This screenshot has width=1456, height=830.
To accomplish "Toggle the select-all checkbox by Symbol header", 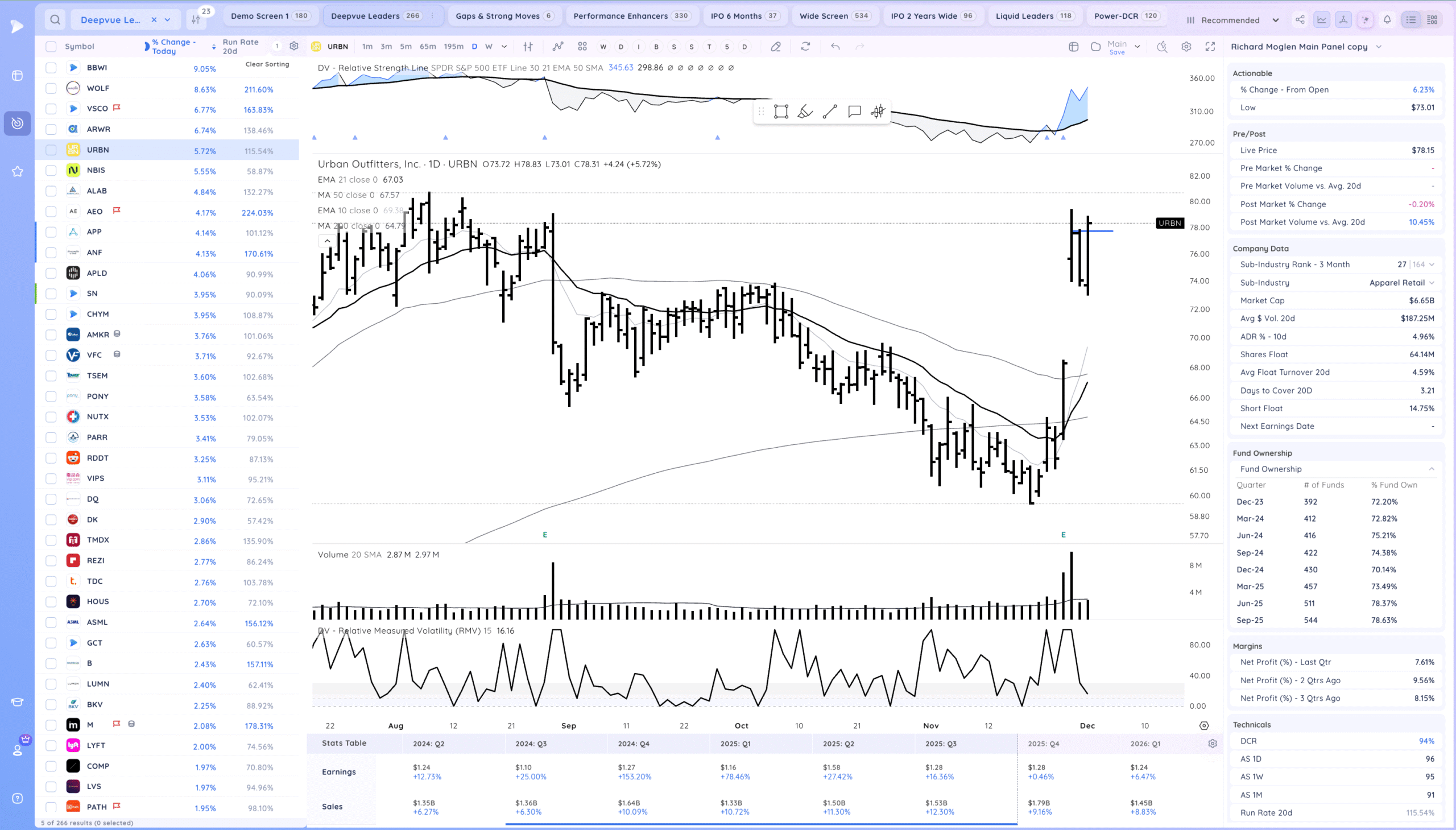I will pos(51,47).
